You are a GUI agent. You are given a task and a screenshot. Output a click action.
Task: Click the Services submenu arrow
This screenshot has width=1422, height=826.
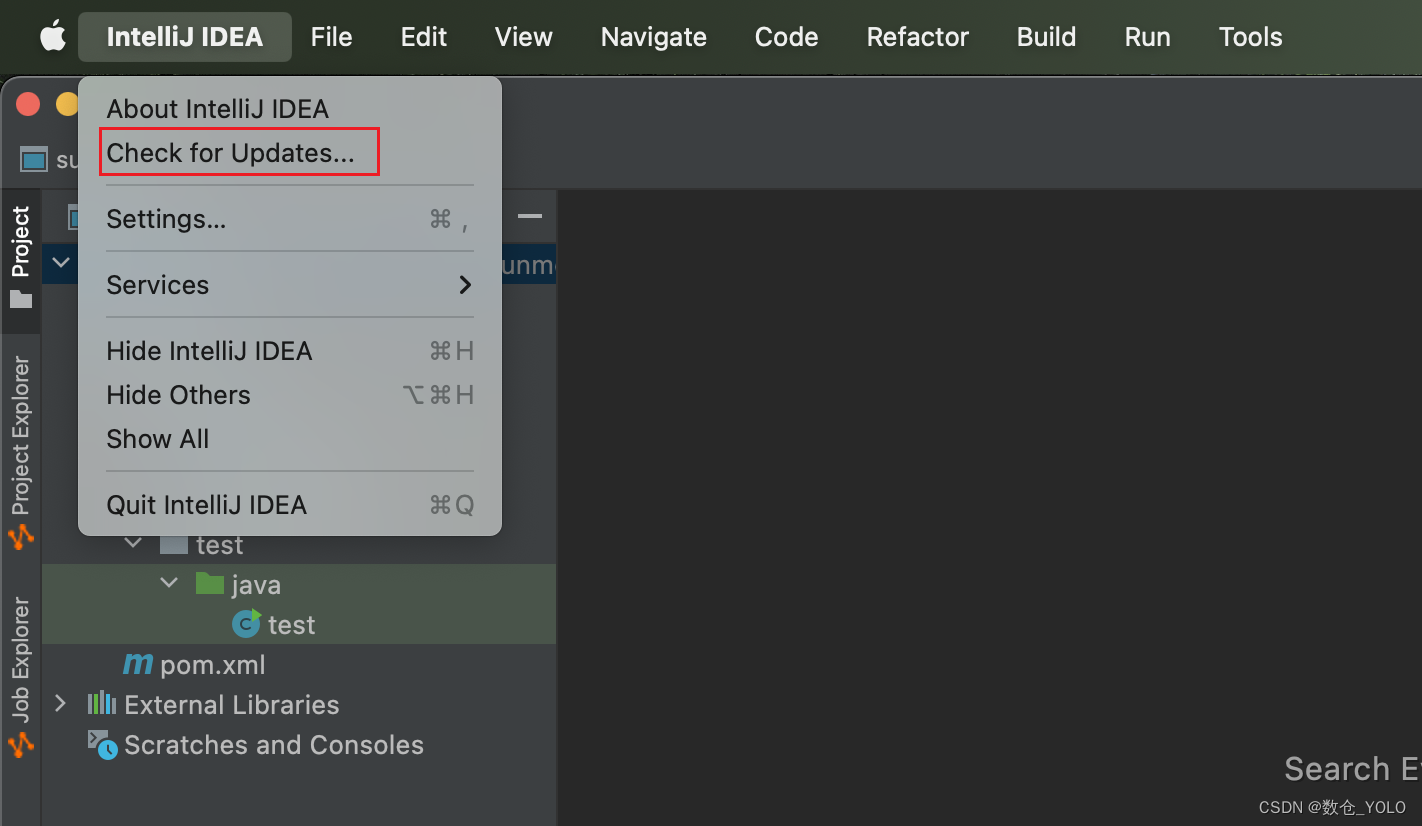click(x=465, y=285)
